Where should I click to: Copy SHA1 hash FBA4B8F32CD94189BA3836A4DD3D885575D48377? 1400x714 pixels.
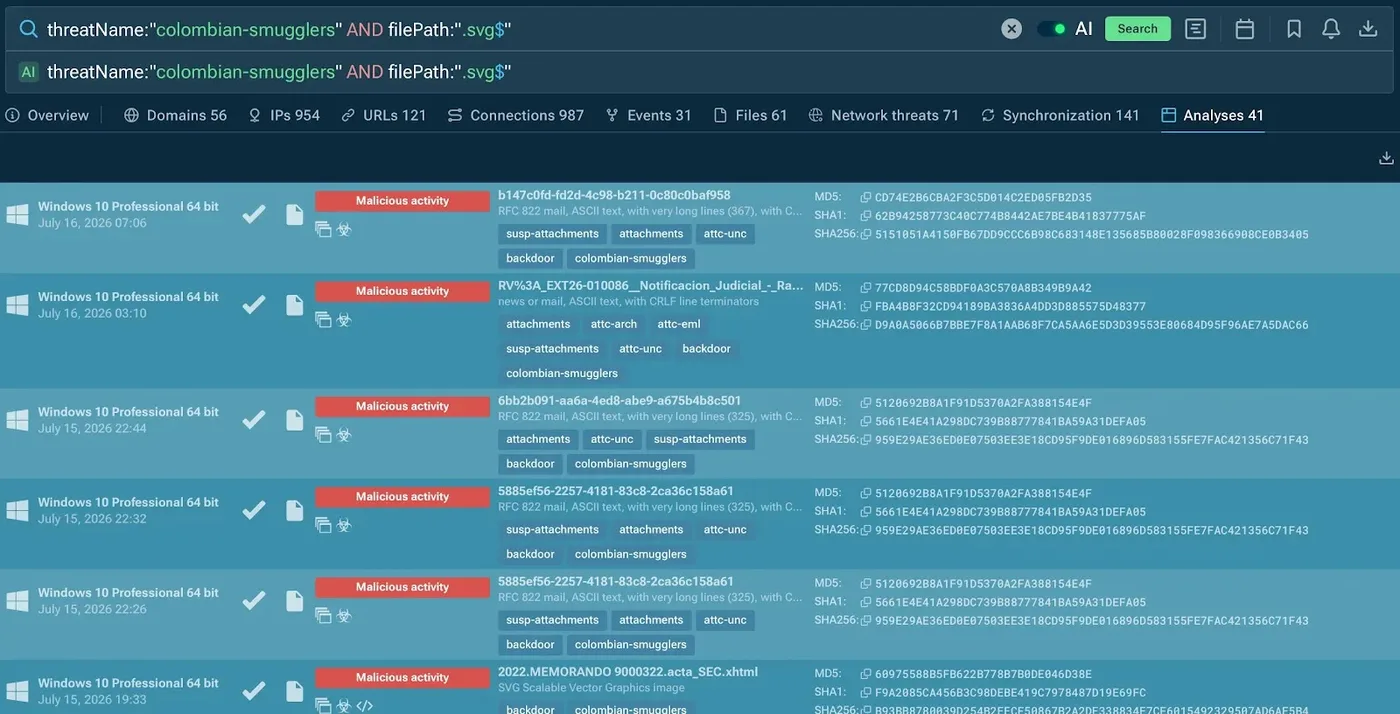(866, 305)
